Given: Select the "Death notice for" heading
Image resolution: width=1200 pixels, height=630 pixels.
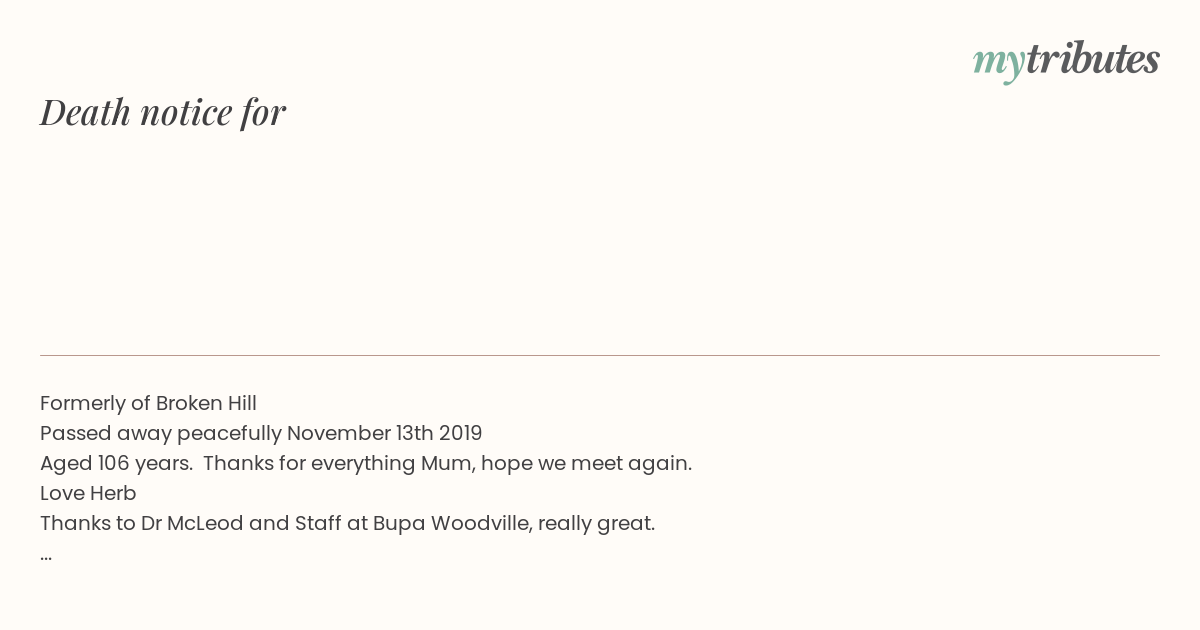Looking at the screenshot, I should [163, 112].
